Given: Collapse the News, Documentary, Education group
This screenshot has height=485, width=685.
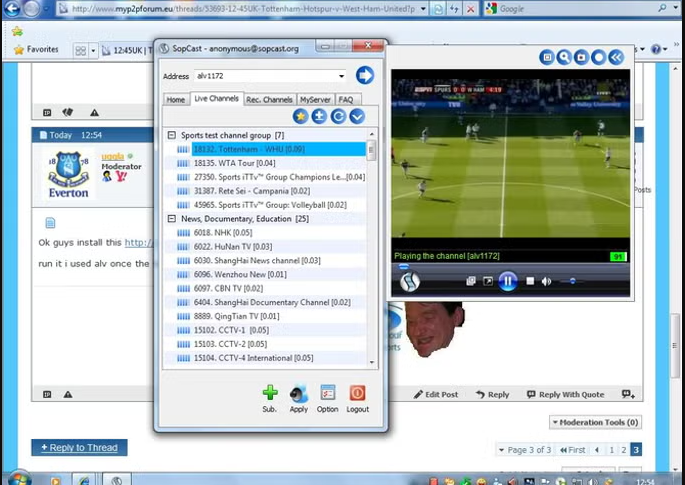Looking at the screenshot, I should pos(172,219).
